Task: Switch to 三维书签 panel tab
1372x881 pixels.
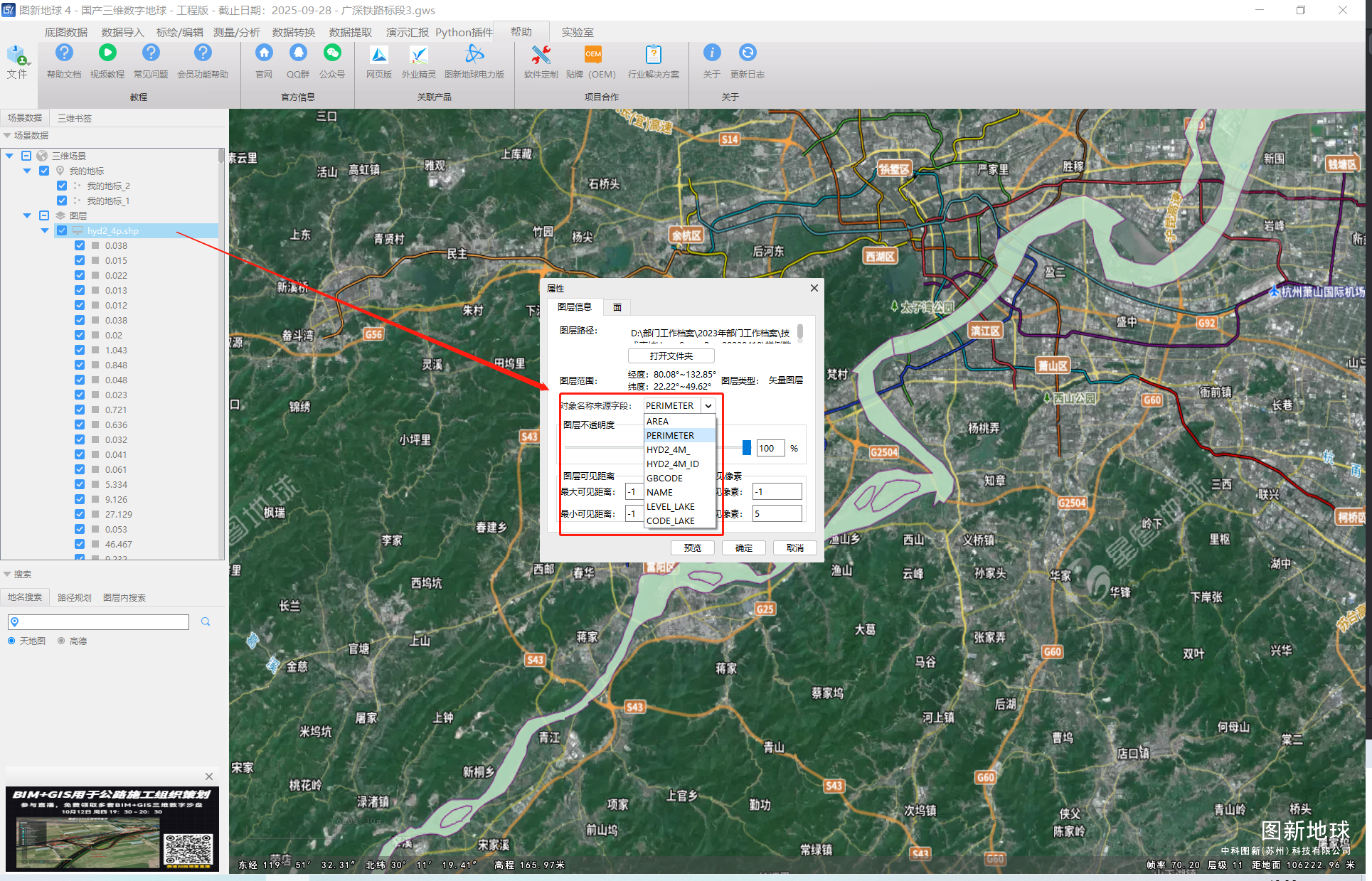Action: [x=75, y=118]
